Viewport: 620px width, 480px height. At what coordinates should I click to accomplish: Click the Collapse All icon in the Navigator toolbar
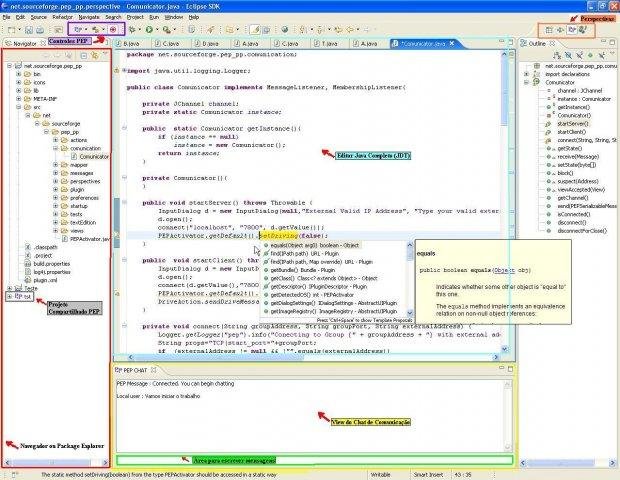(x=83, y=56)
